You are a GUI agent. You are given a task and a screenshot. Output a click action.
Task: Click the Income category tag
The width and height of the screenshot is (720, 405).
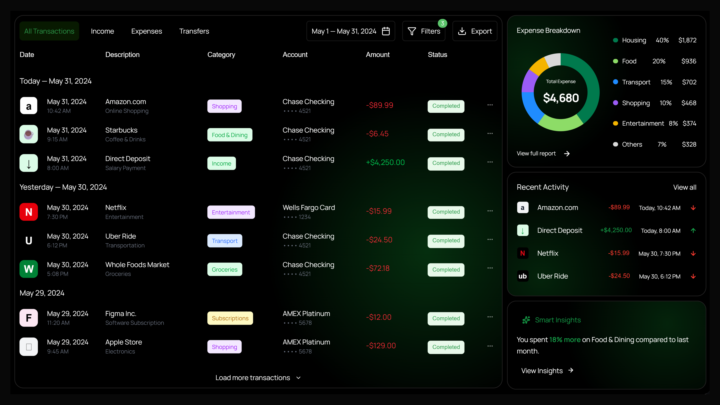221,163
